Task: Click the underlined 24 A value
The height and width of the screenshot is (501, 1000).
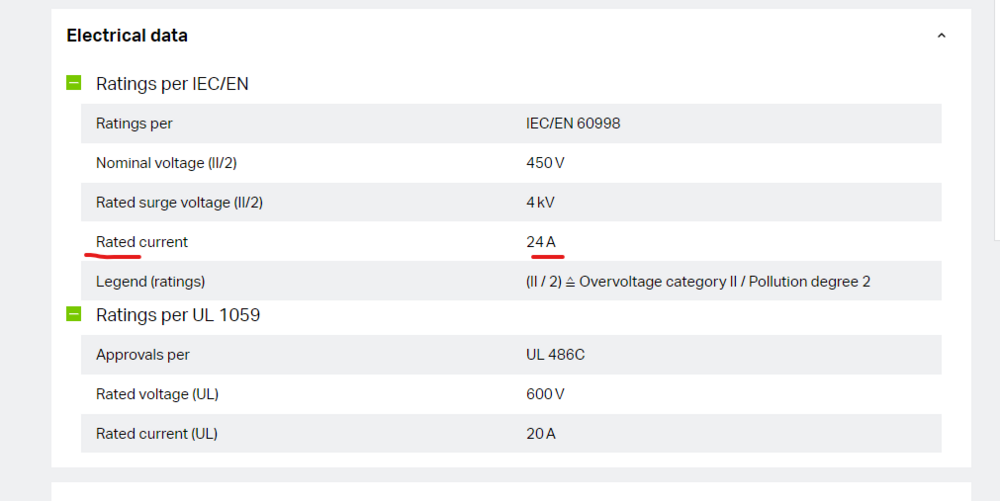Action: coord(541,242)
